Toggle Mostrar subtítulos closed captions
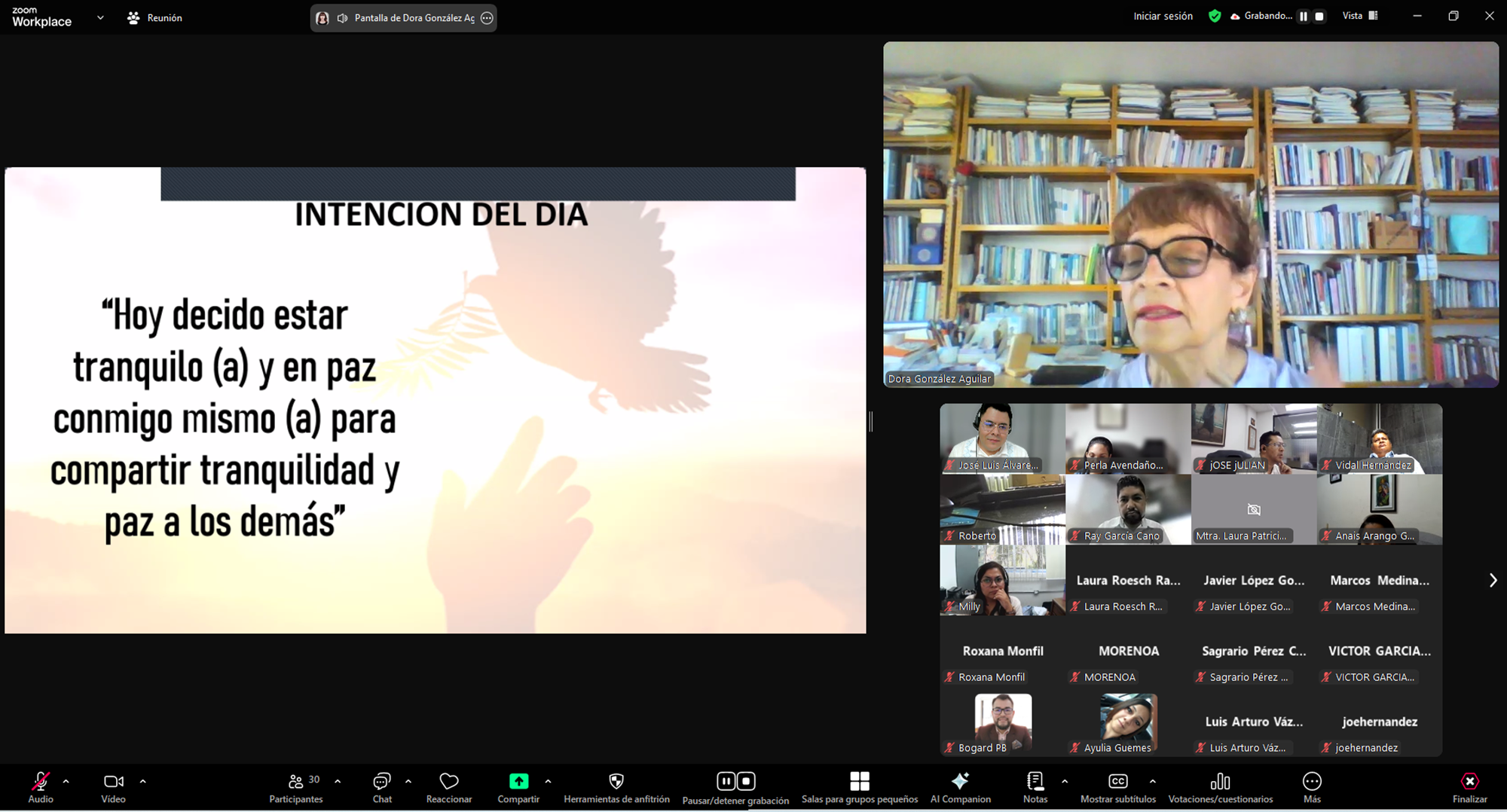1507x812 pixels. pos(1117,786)
